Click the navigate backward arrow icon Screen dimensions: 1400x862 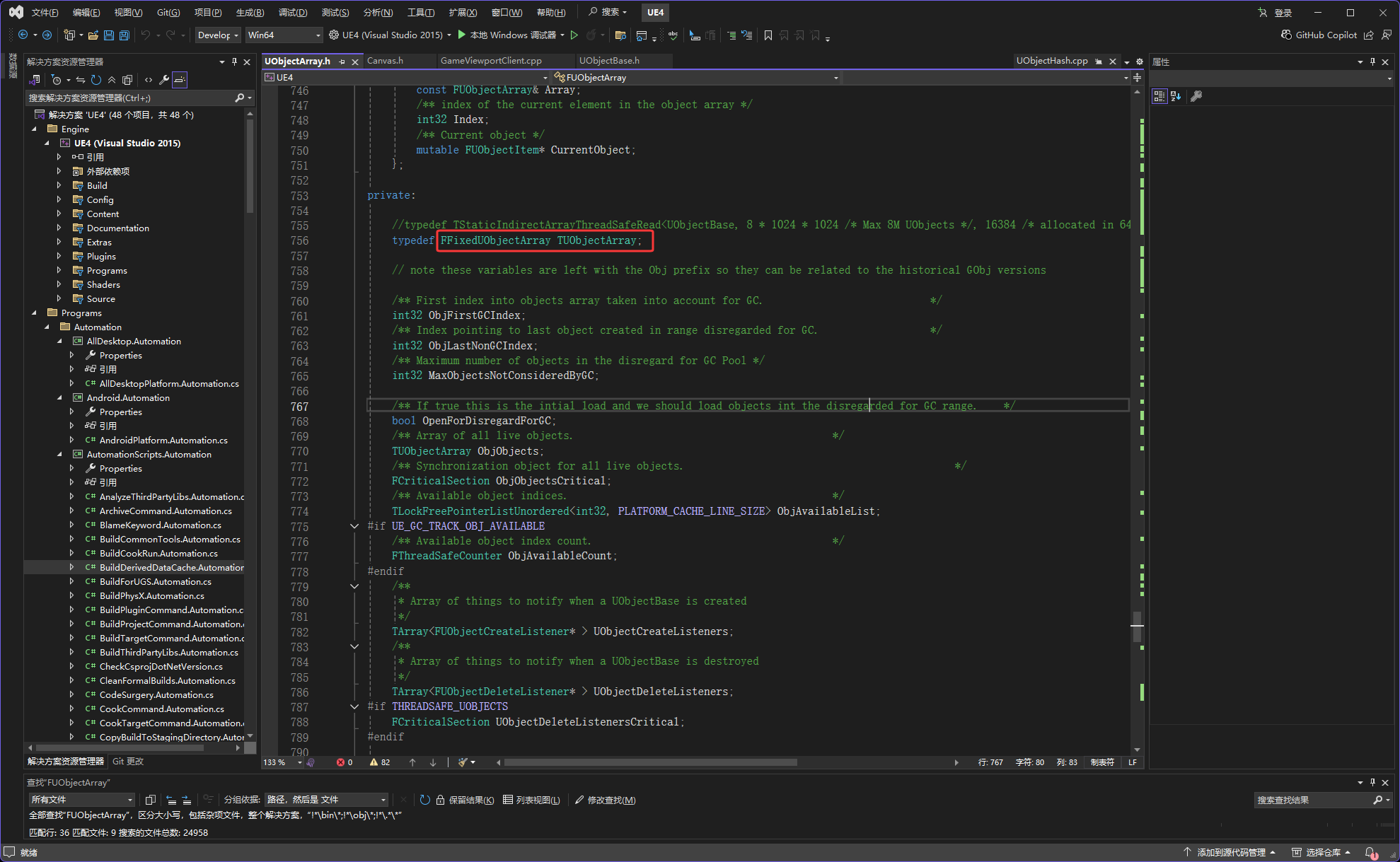pyautogui.click(x=23, y=35)
